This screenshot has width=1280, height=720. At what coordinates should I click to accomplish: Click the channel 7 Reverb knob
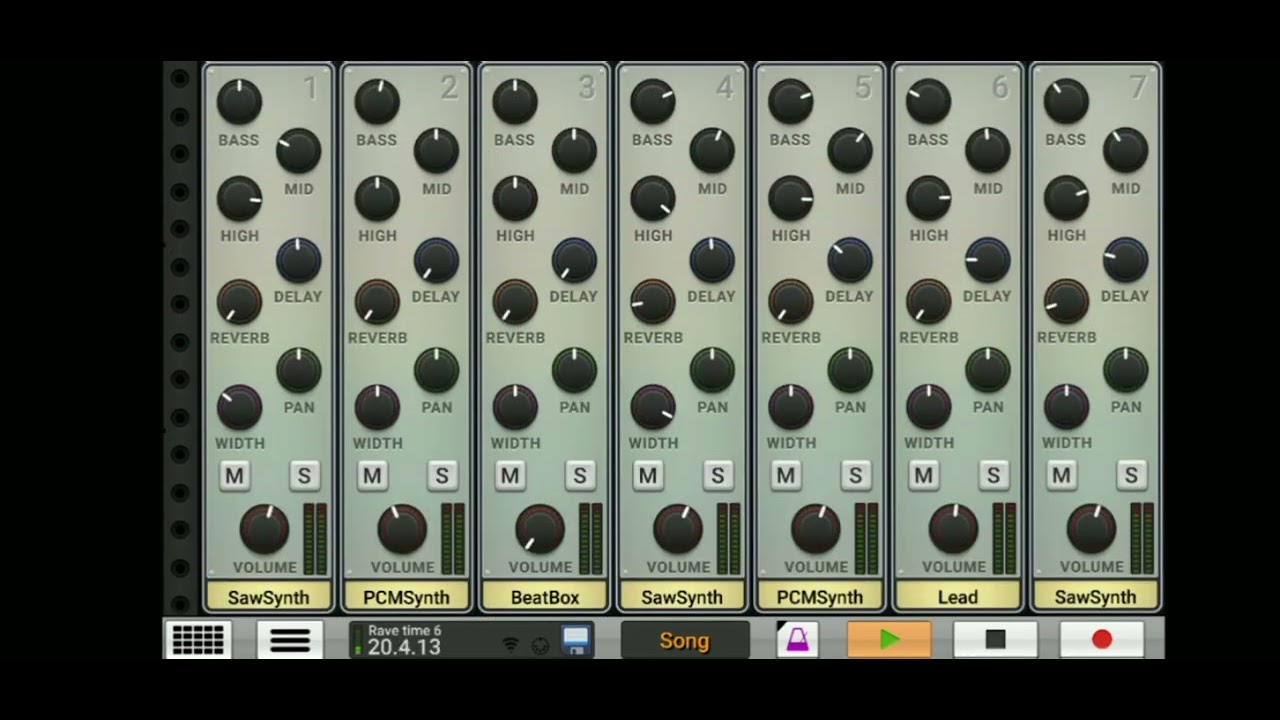tap(1067, 301)
